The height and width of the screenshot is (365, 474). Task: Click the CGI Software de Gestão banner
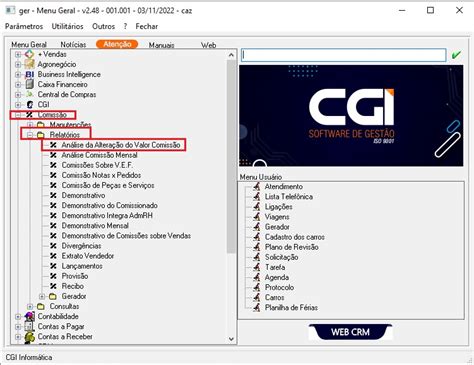[351, 116]
